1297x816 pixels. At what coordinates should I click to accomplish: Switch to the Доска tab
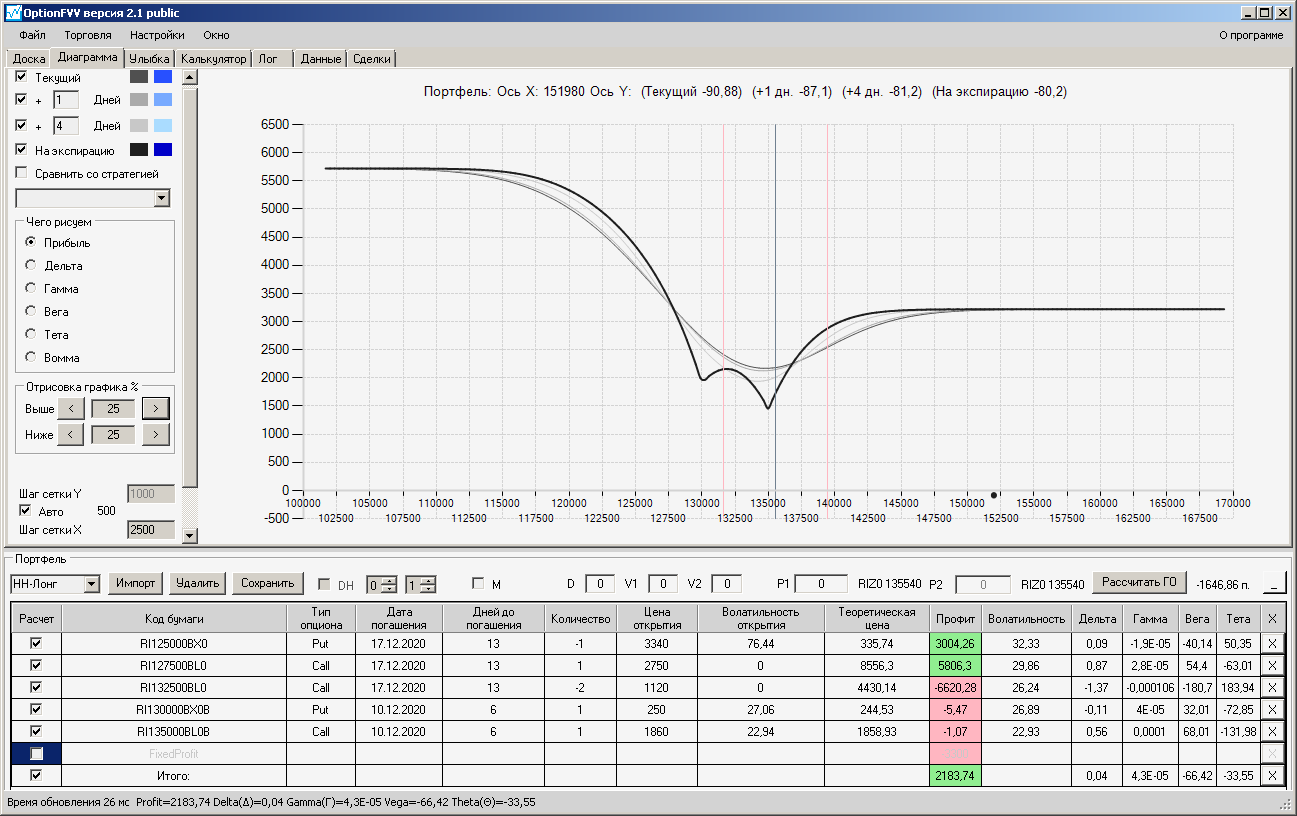pos(29,59)
